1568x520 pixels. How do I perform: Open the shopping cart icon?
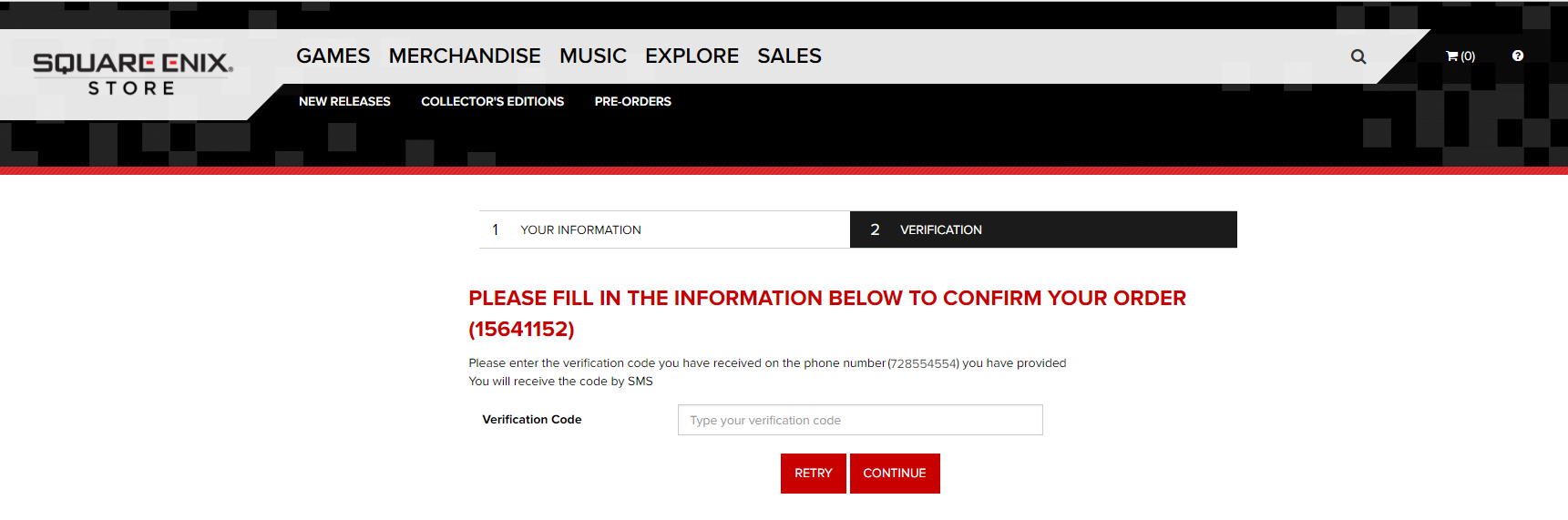(1459, 56)
